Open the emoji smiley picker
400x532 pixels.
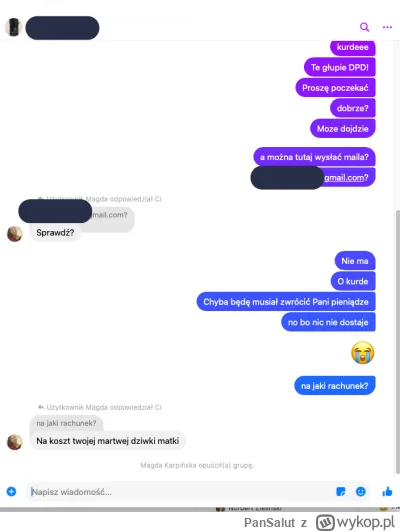tap(361, 491)
